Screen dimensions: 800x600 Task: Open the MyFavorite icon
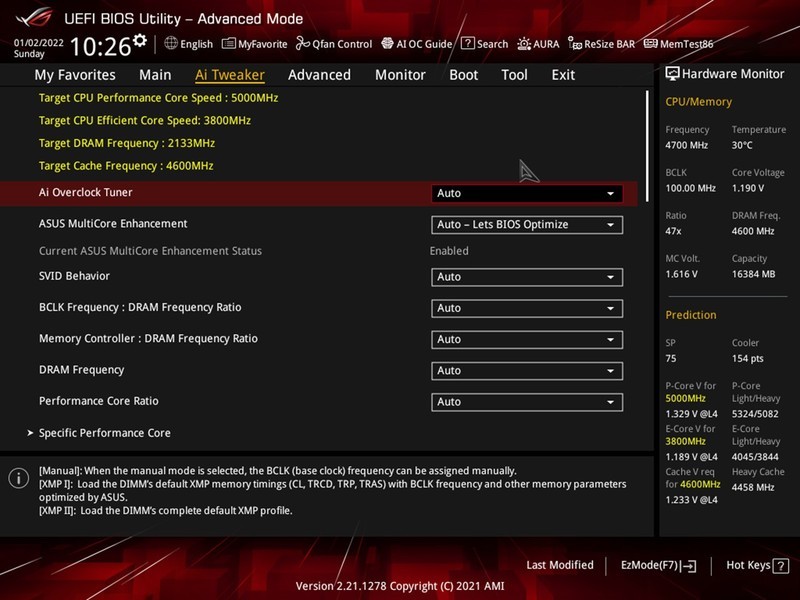(x=229, y=43)
